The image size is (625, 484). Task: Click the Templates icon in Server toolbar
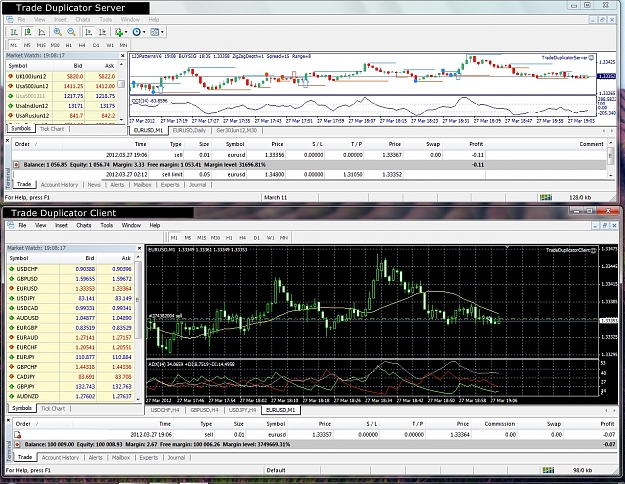pos(154,32)
